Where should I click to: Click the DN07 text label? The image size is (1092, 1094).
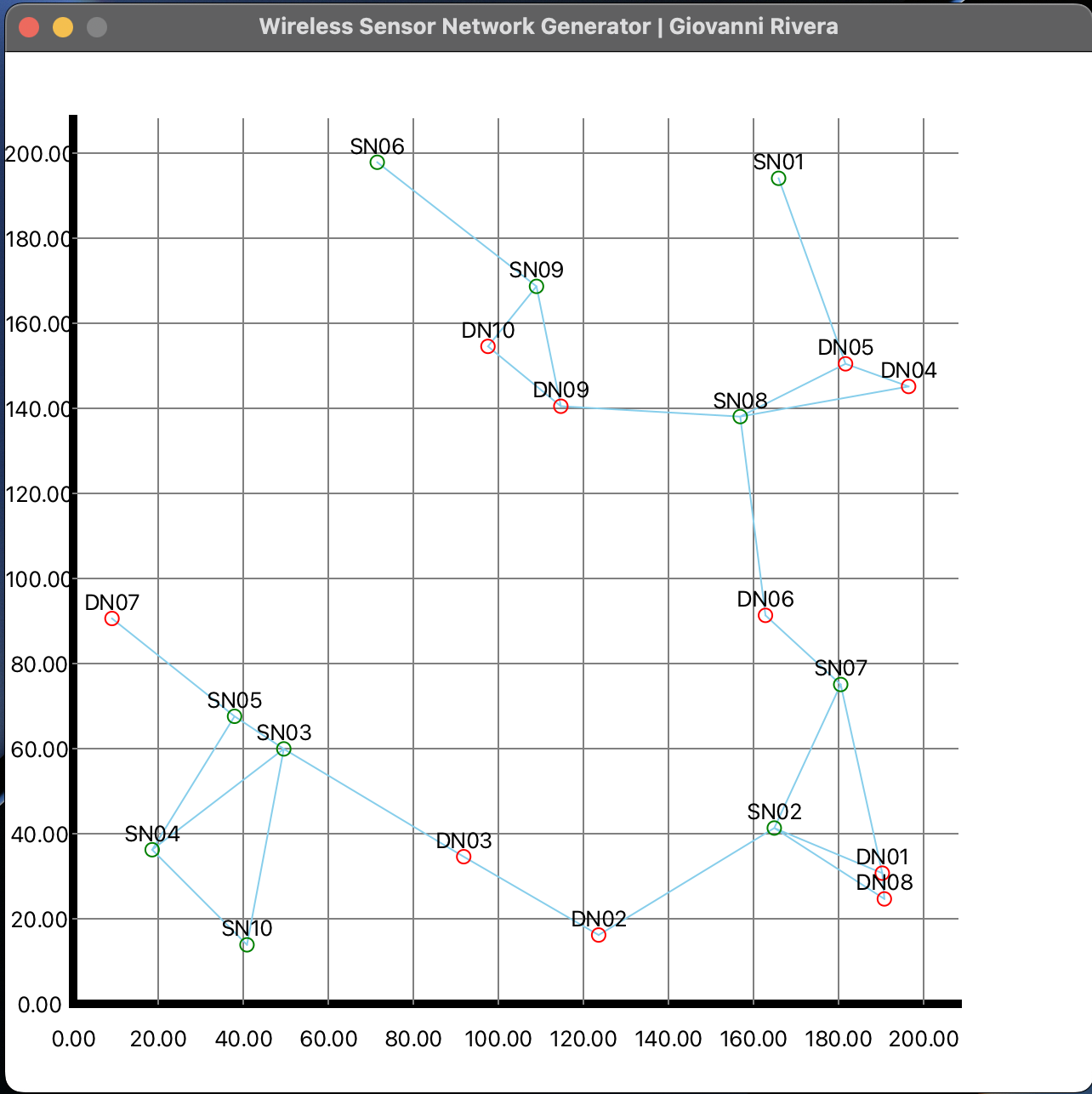point(112,603)
